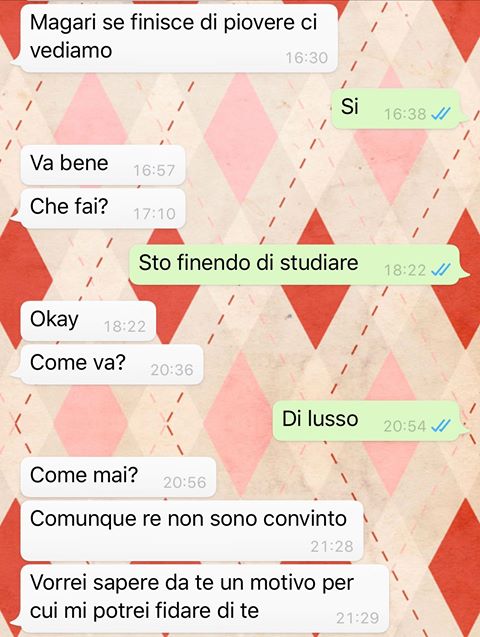Screen dimensions: 480x637
Task: Tap the 'Okay' message bubble
Action: coord(88,321)
